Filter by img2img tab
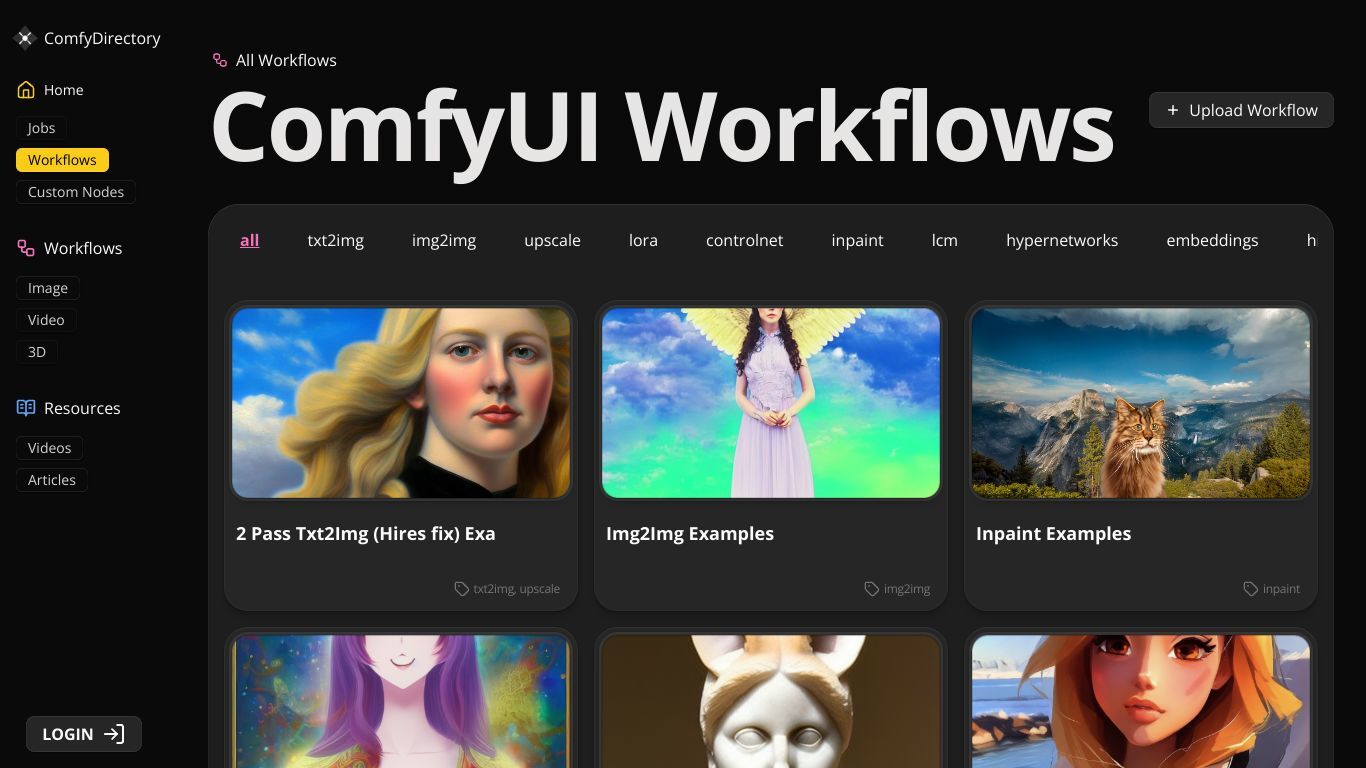The height and width of the screenshot is (768, 1366). coord(444,240)
